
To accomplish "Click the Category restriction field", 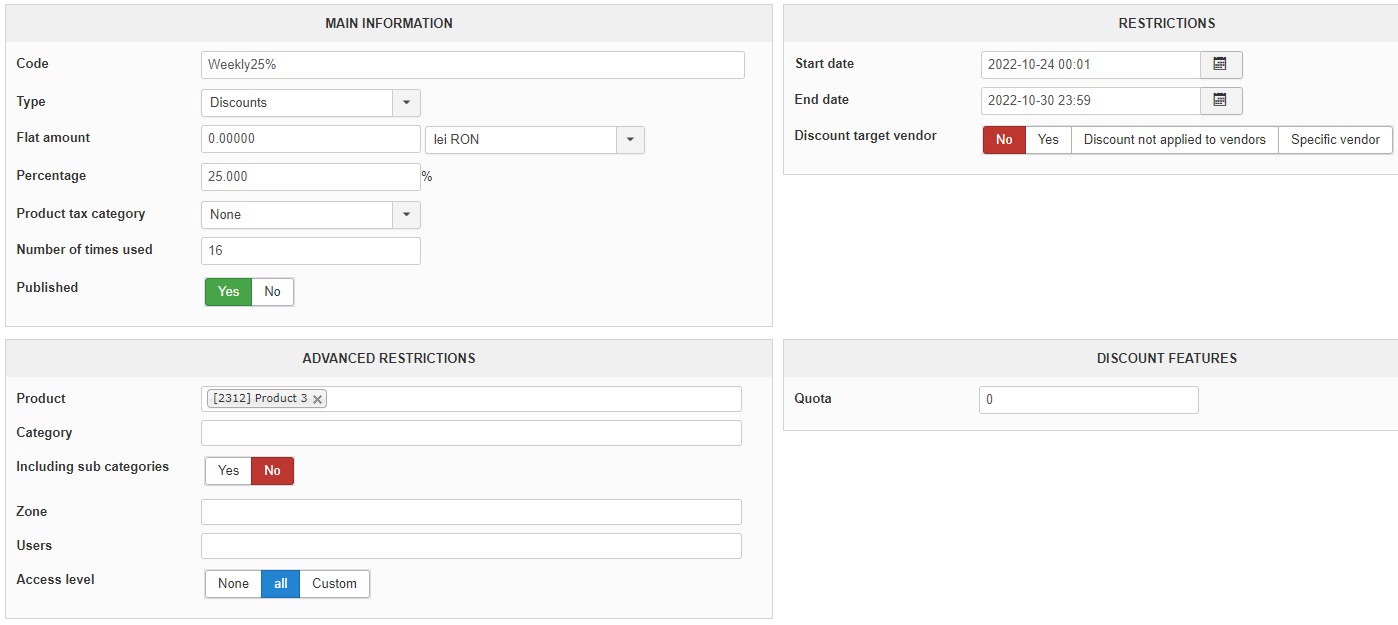I will pyautogui.click(x=471, y=433).
